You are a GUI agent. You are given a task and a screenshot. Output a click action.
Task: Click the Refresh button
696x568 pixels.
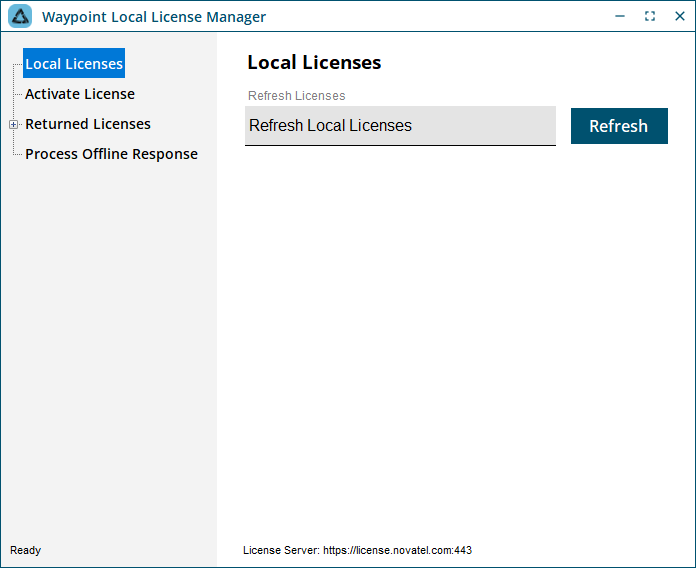coord(619,126)
